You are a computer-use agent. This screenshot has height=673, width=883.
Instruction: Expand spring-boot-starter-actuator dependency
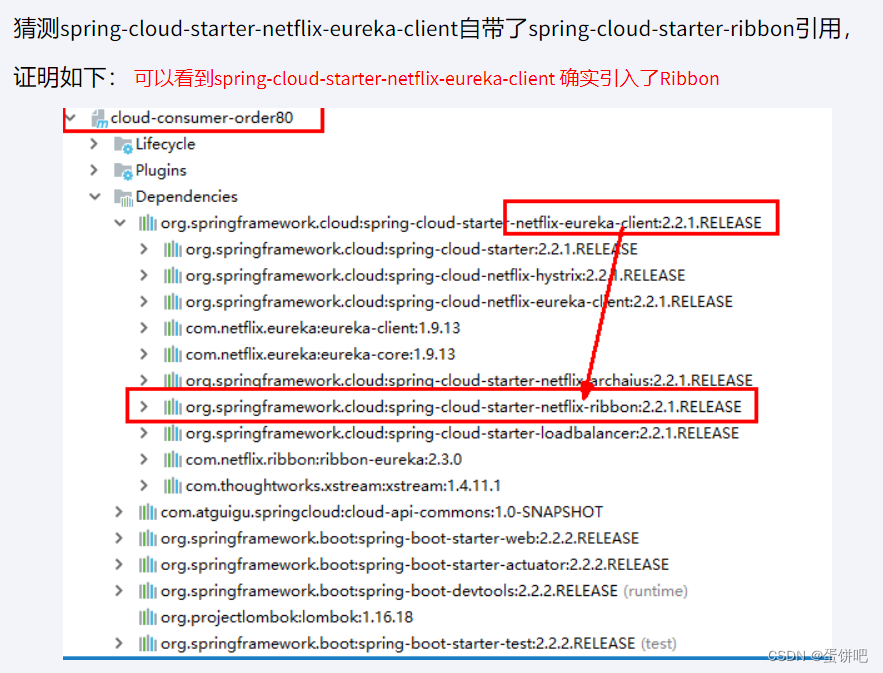(x=119, y=564)
